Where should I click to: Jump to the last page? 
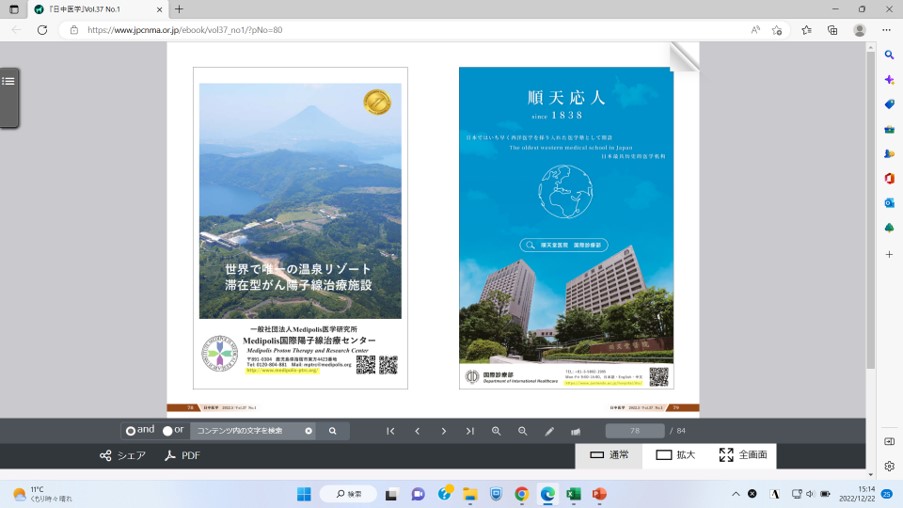click(x=470, y=431)
